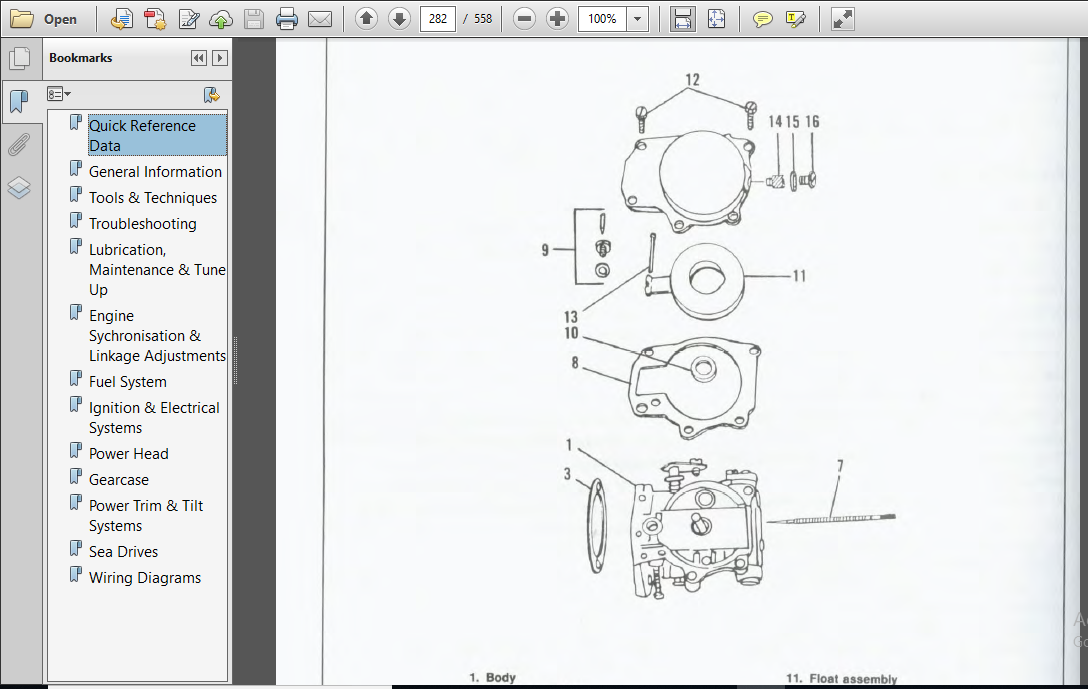Open the zoom level dropdown arrow
Image resolution: width=1088 pixels, height=689 pixels.
[x=638, y=19]
